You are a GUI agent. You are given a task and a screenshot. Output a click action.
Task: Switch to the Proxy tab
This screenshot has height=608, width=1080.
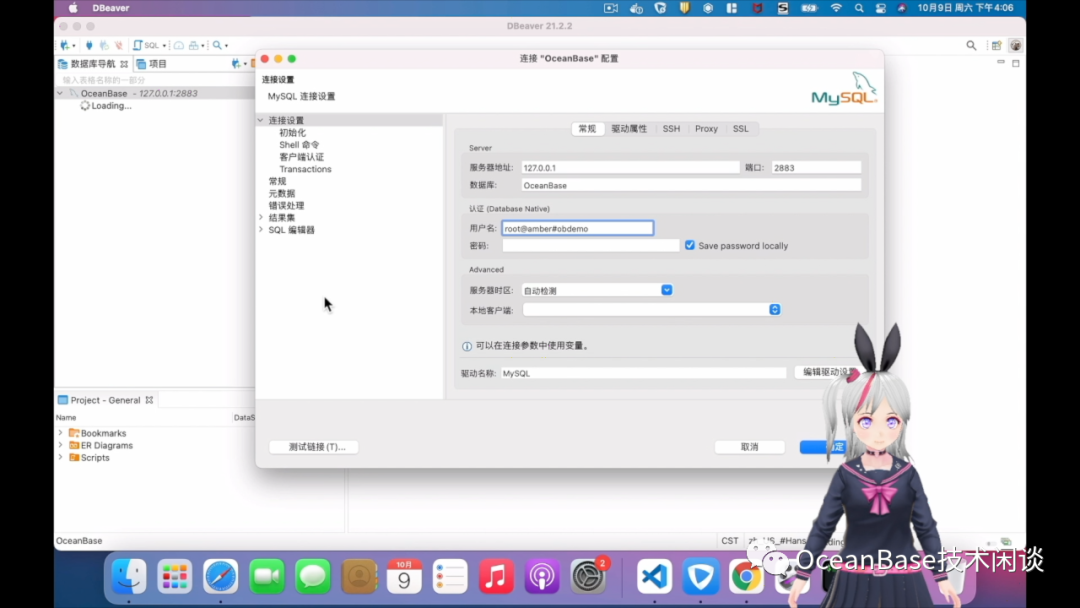click(706, 129)
